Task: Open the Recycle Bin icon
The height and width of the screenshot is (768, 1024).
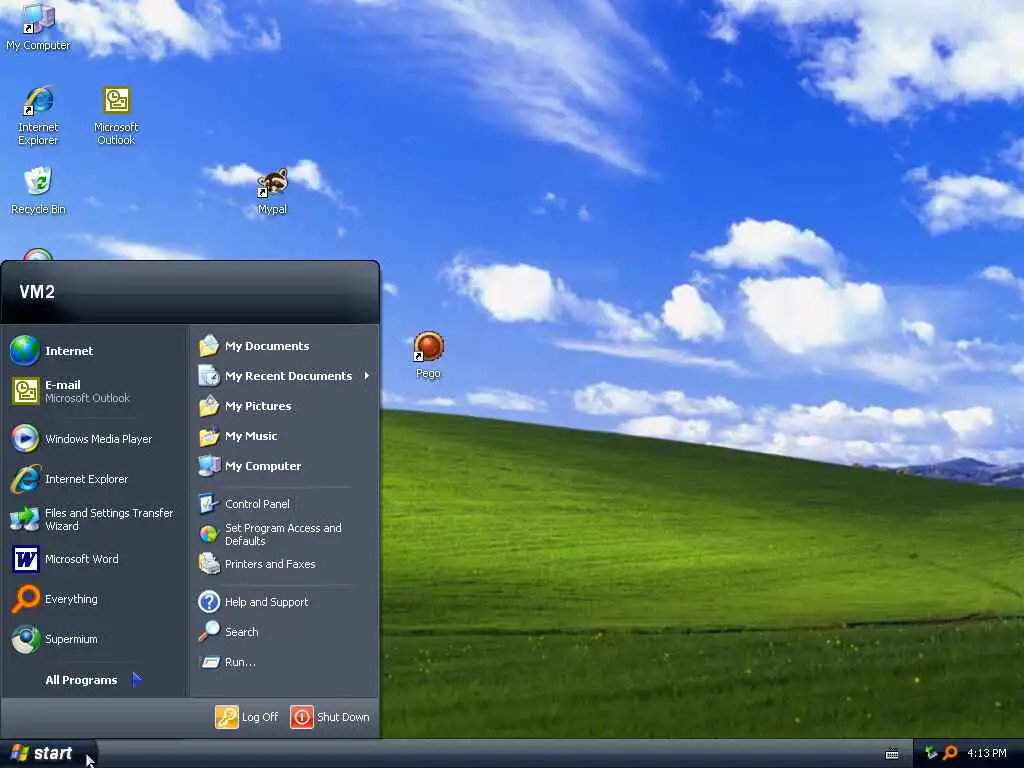Action: tap(38, 191)
